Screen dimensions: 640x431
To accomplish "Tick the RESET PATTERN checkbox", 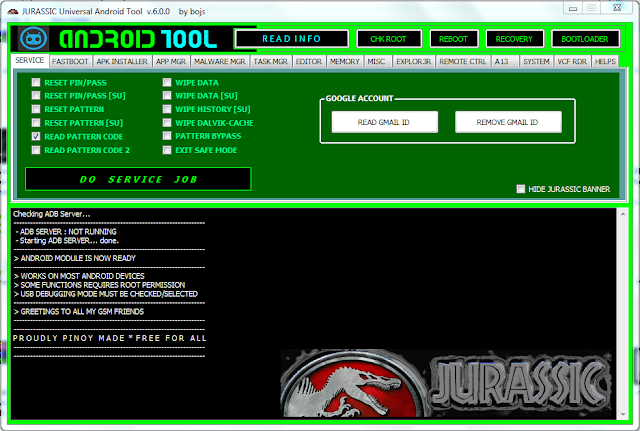I will 36,109.
